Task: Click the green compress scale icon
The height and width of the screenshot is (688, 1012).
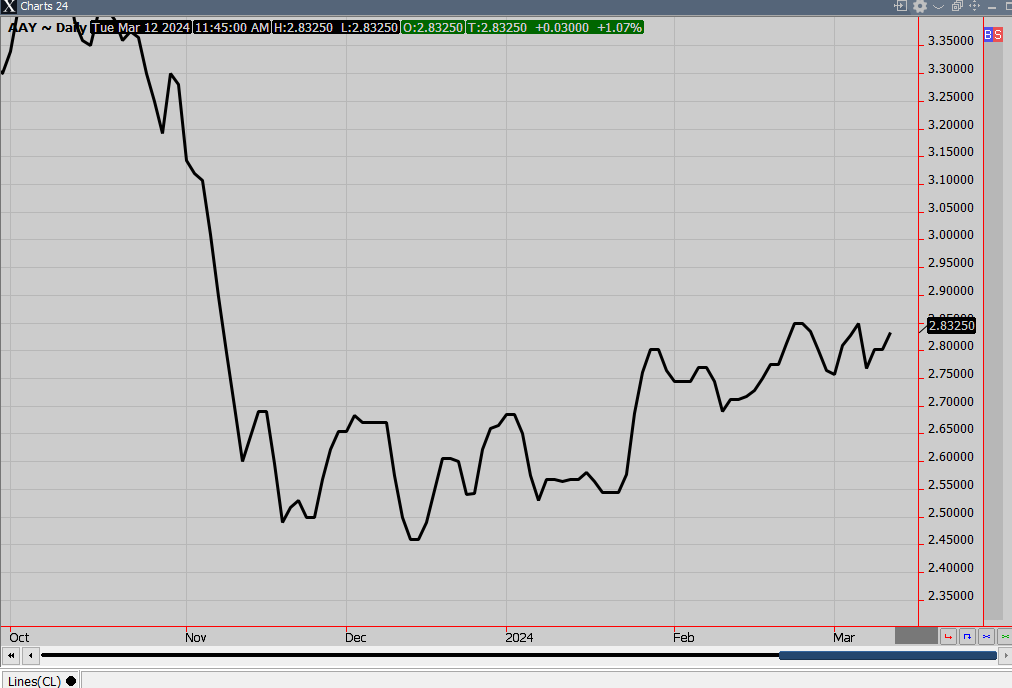Action: (x=1005, y=636)
